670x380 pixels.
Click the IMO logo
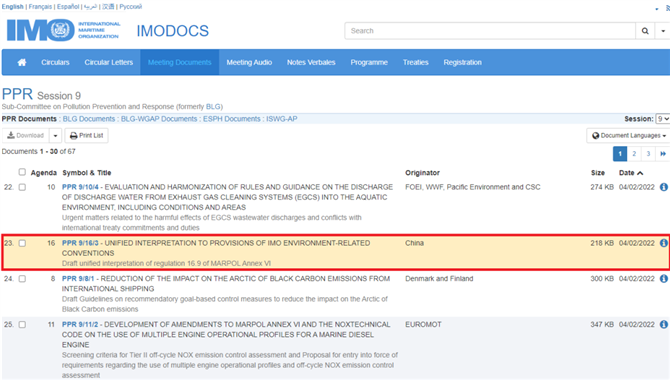click(x=63, y=30)
